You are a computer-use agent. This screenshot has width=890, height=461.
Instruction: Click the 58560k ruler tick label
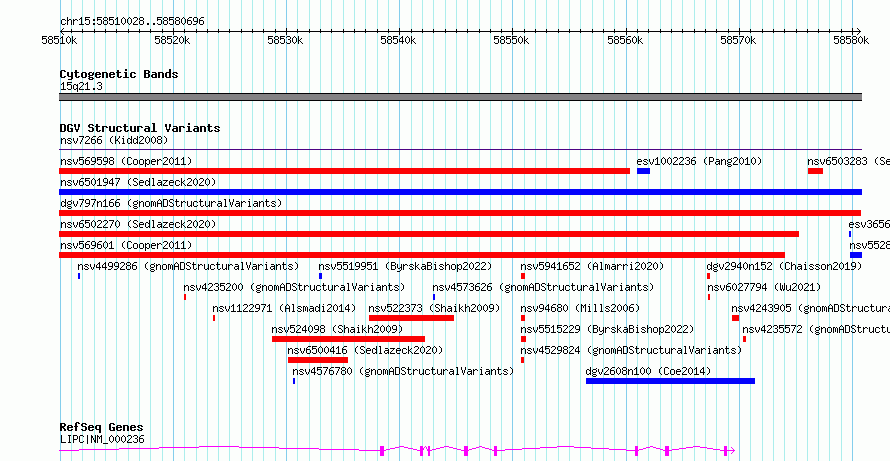(x=625, y=41)
